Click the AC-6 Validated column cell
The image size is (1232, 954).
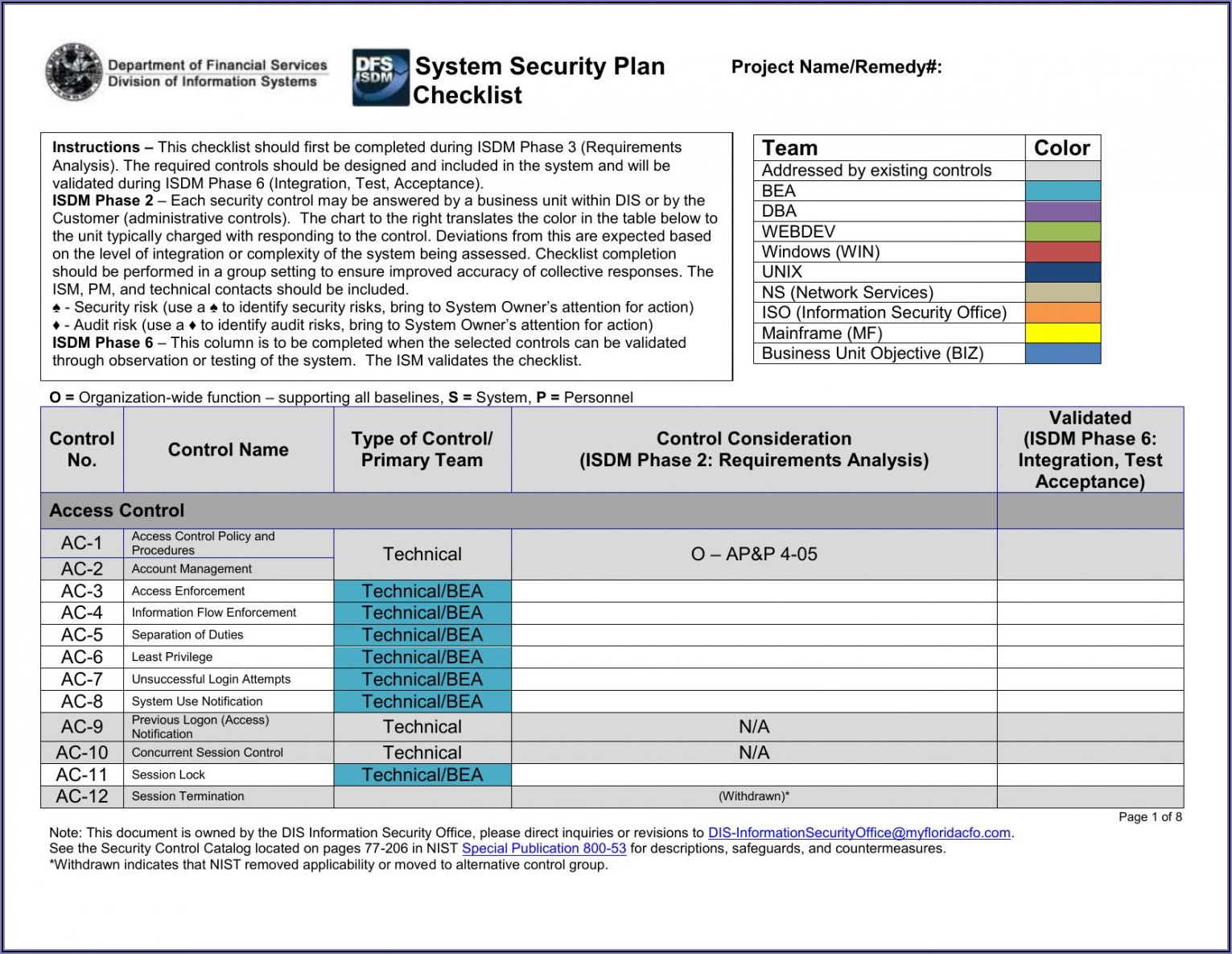(x=1090, y=657)
